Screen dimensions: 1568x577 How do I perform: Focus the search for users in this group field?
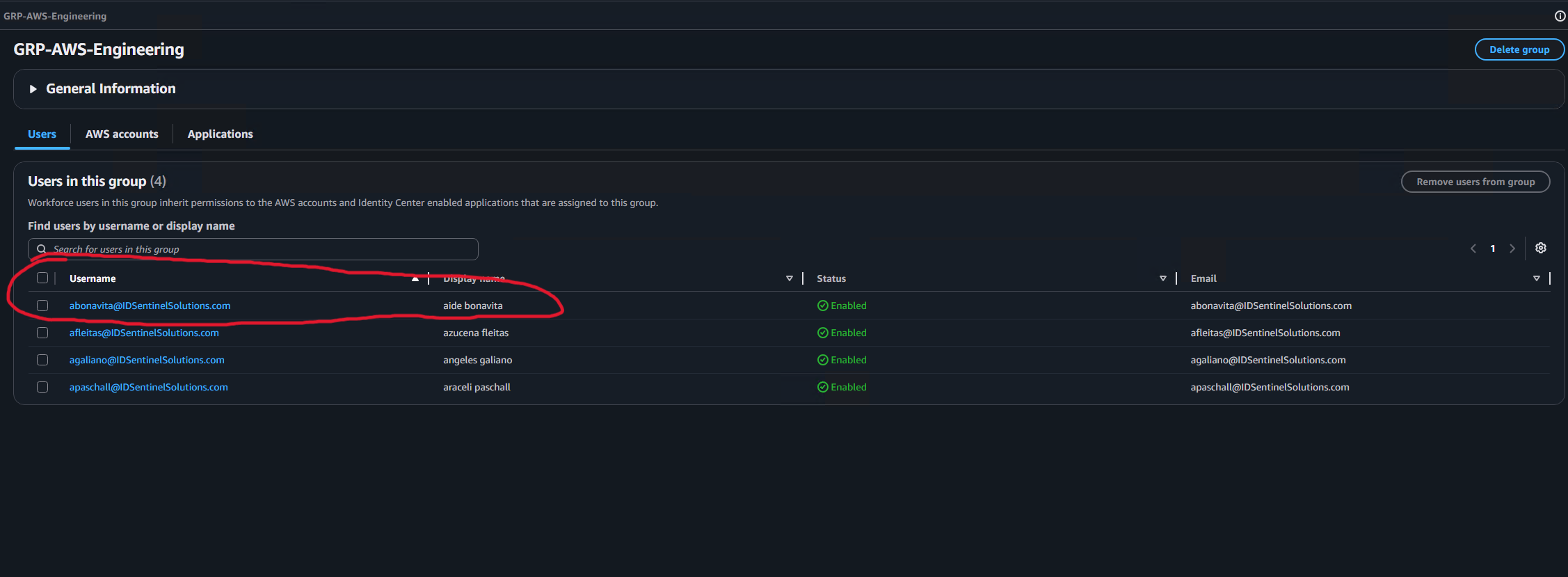[x=253, y=249]
